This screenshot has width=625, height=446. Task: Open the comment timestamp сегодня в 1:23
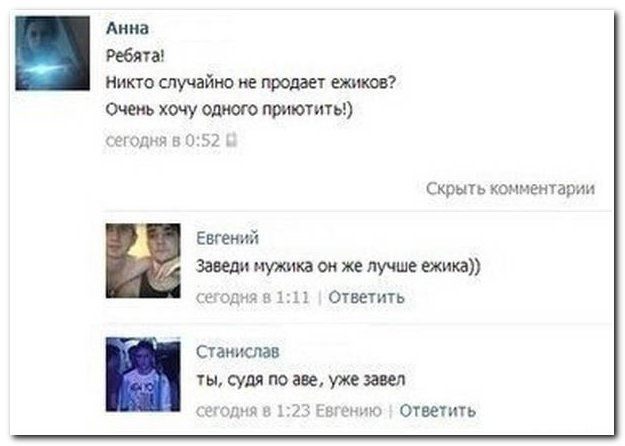253,411
